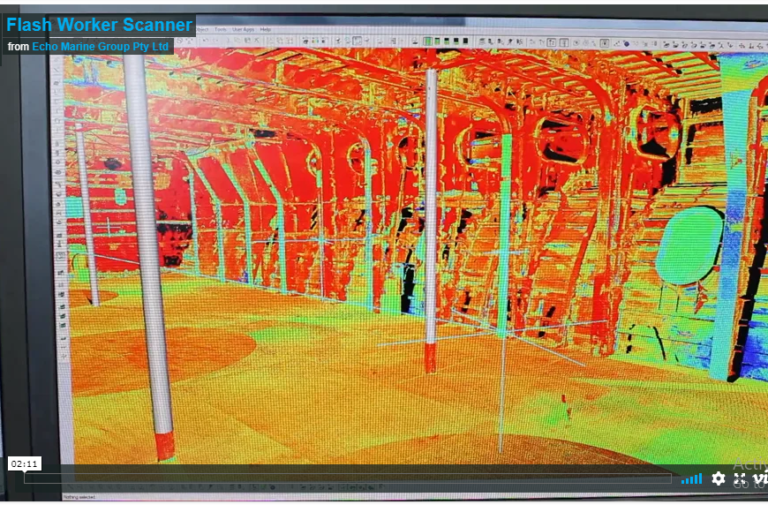Open the Flash Worker Scanner title link
The image size is (768, 512).
[99, 25]
